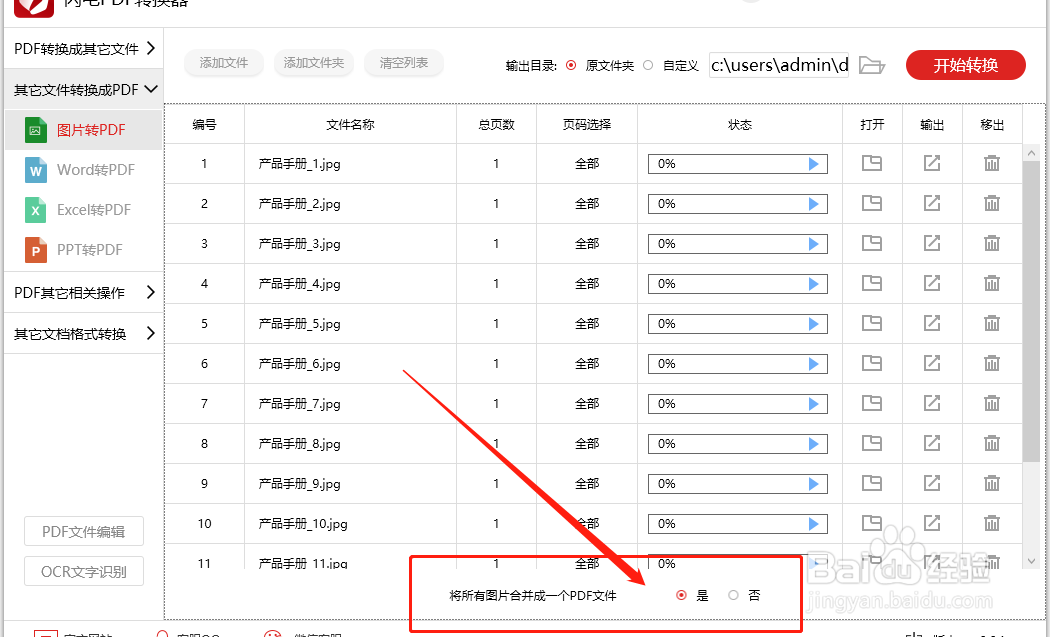Select Word转PDF in sidebar
Screen dimensions: 1051x637
[84, 170]
